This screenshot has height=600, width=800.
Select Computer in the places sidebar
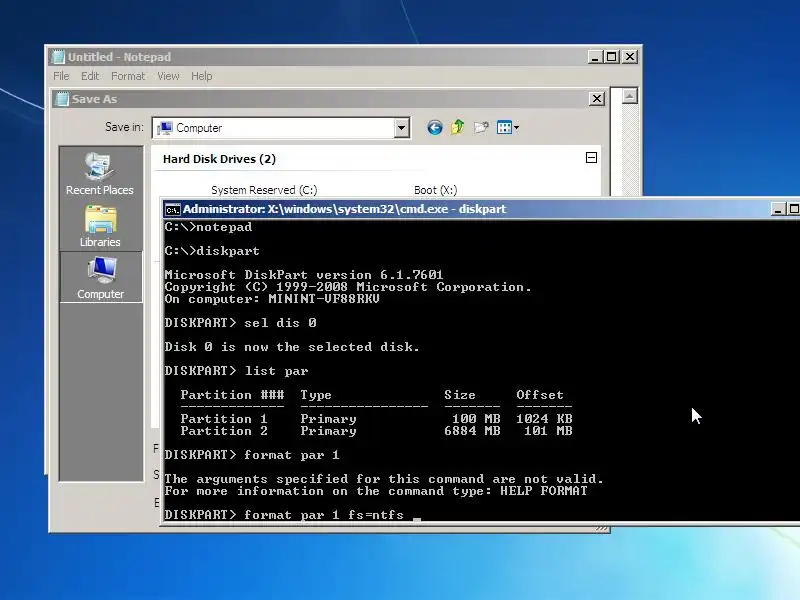point(101,277)
